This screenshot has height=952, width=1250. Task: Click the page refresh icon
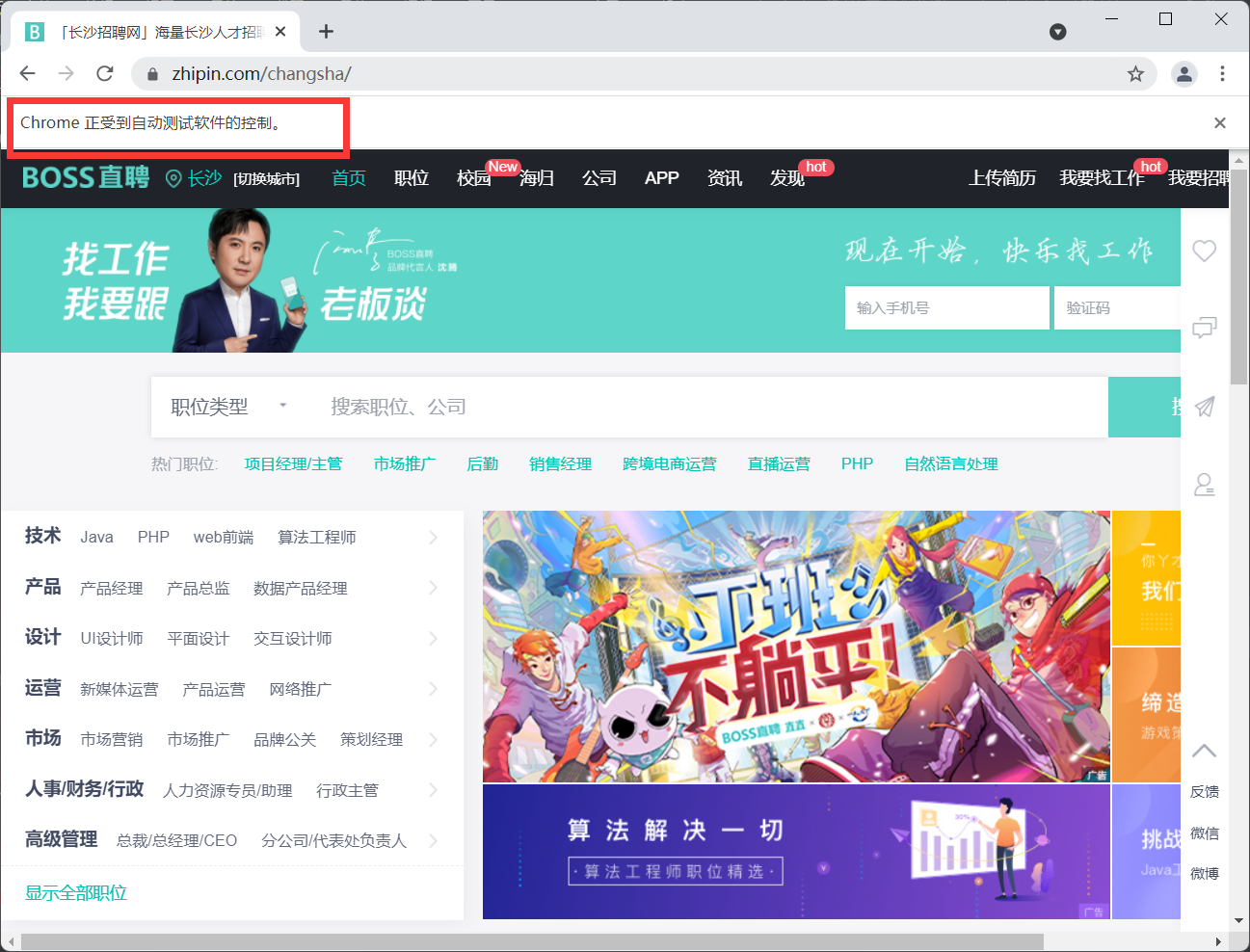[x=105, y=73]
